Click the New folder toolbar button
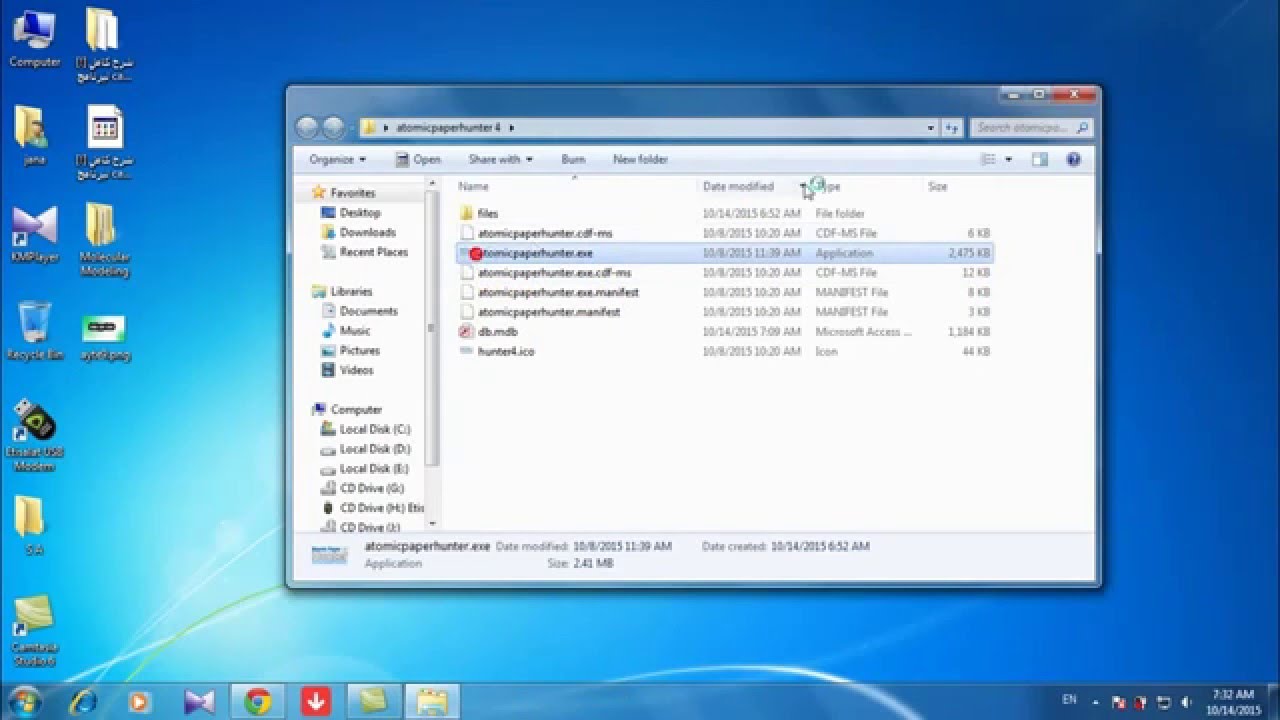 (640, 159)
